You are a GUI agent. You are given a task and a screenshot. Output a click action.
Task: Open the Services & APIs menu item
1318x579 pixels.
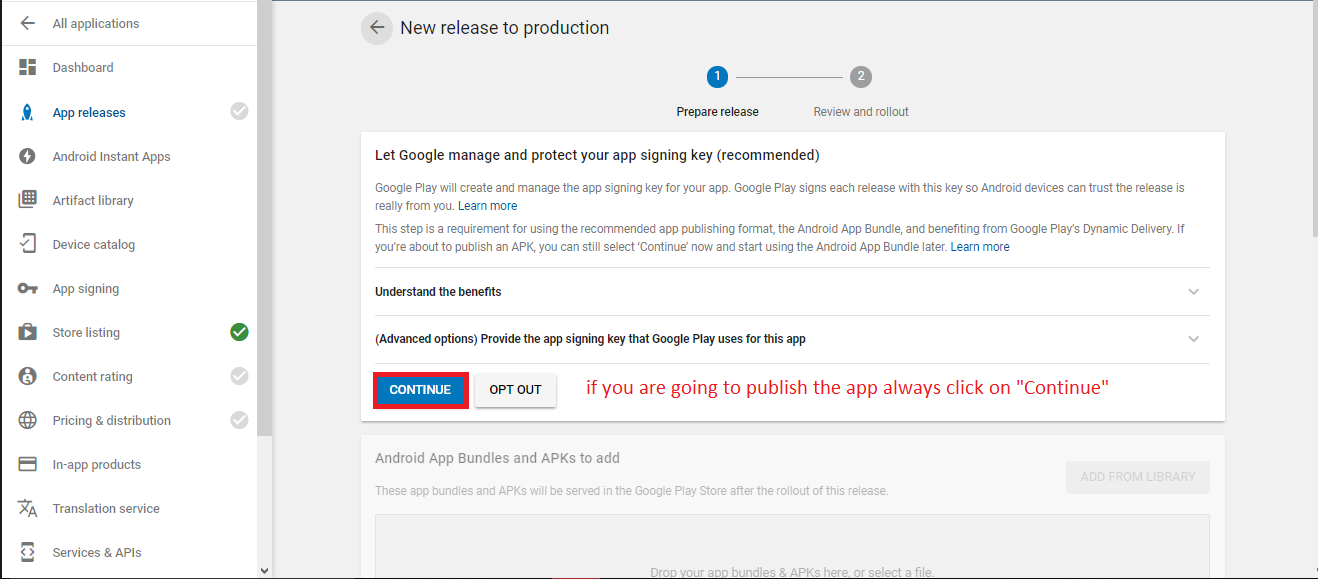point(97,552)
